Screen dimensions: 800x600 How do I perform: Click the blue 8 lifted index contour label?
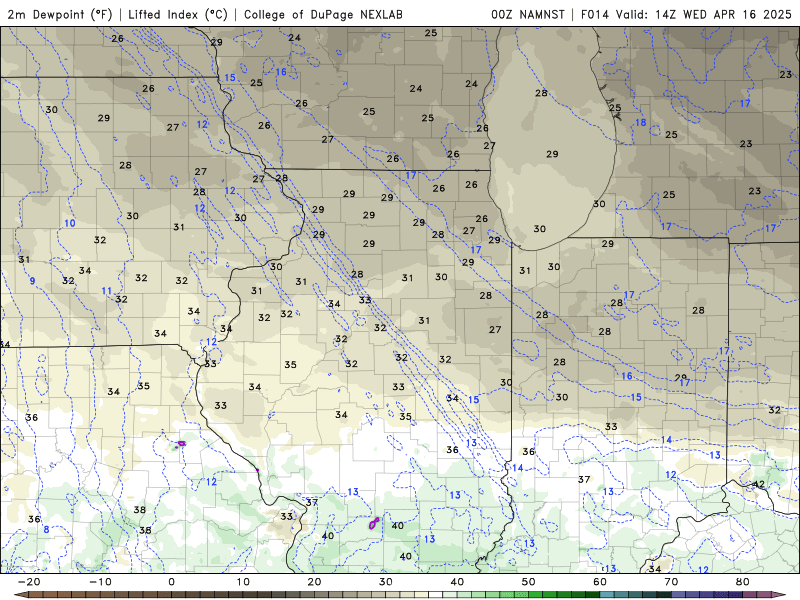[x=46, y=530]
